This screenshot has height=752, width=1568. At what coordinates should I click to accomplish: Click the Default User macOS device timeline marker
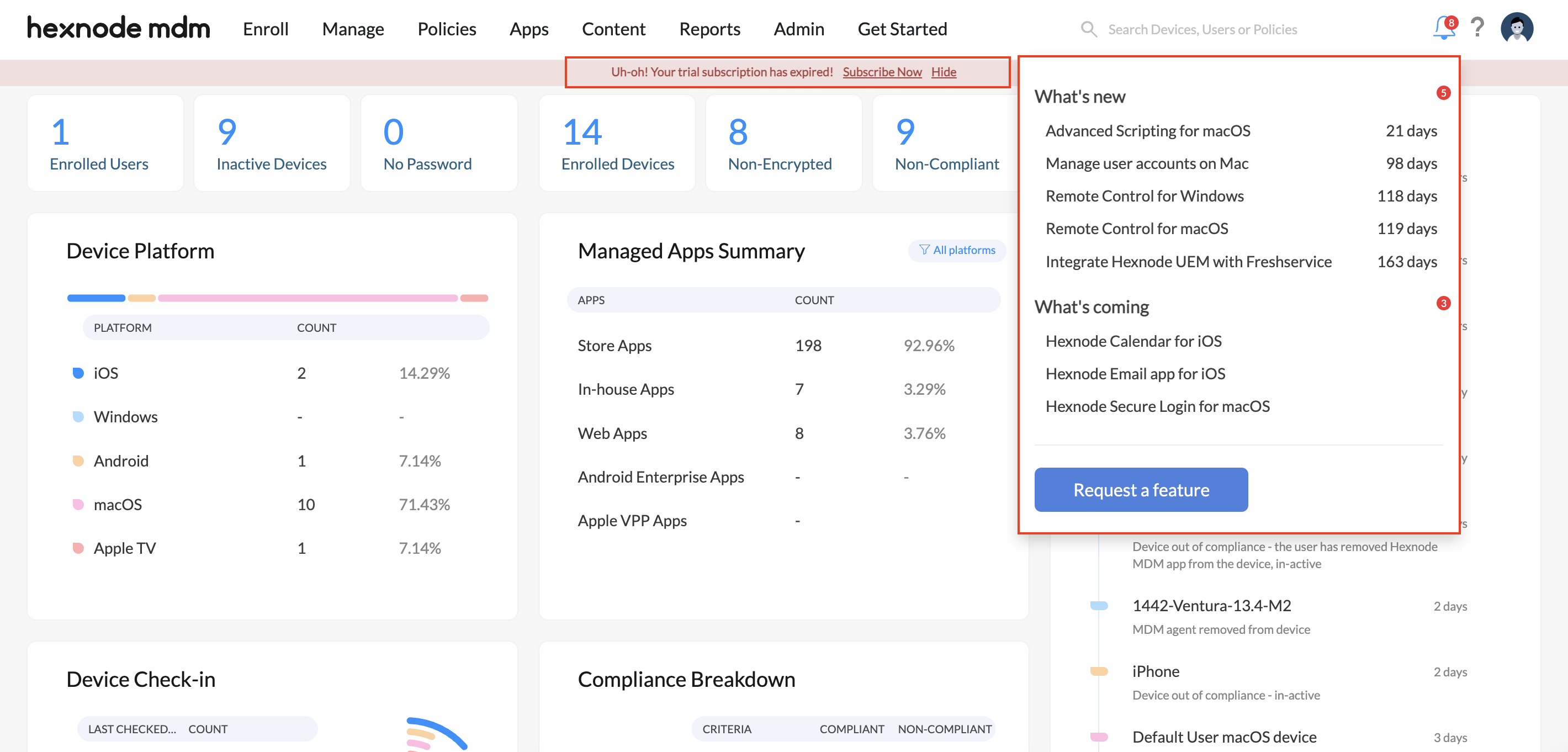[x=1098, y=737]
